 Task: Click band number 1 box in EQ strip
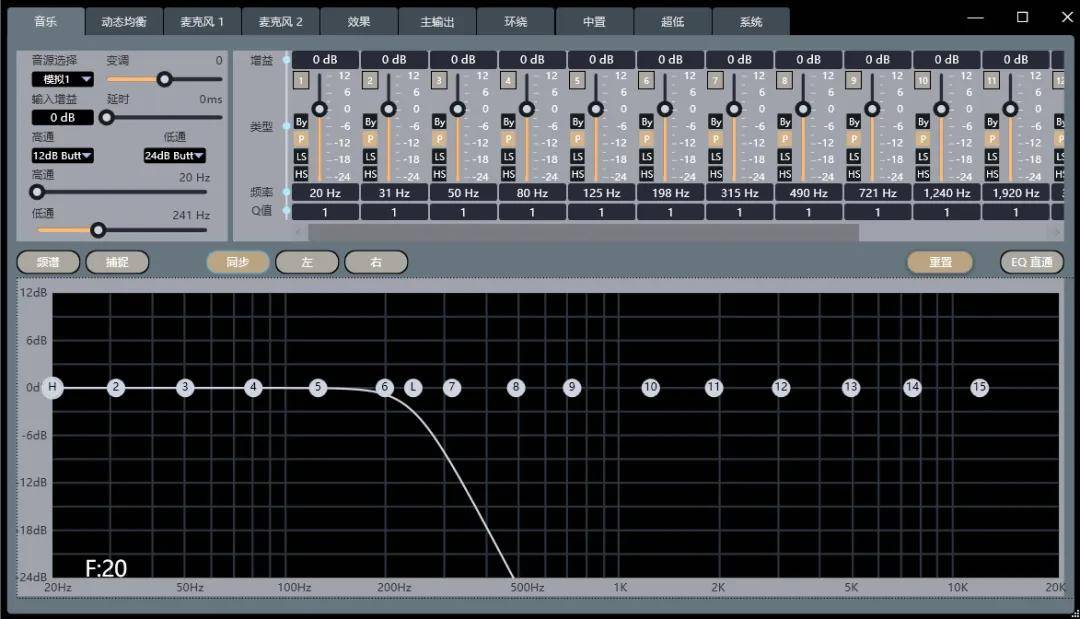301,81
